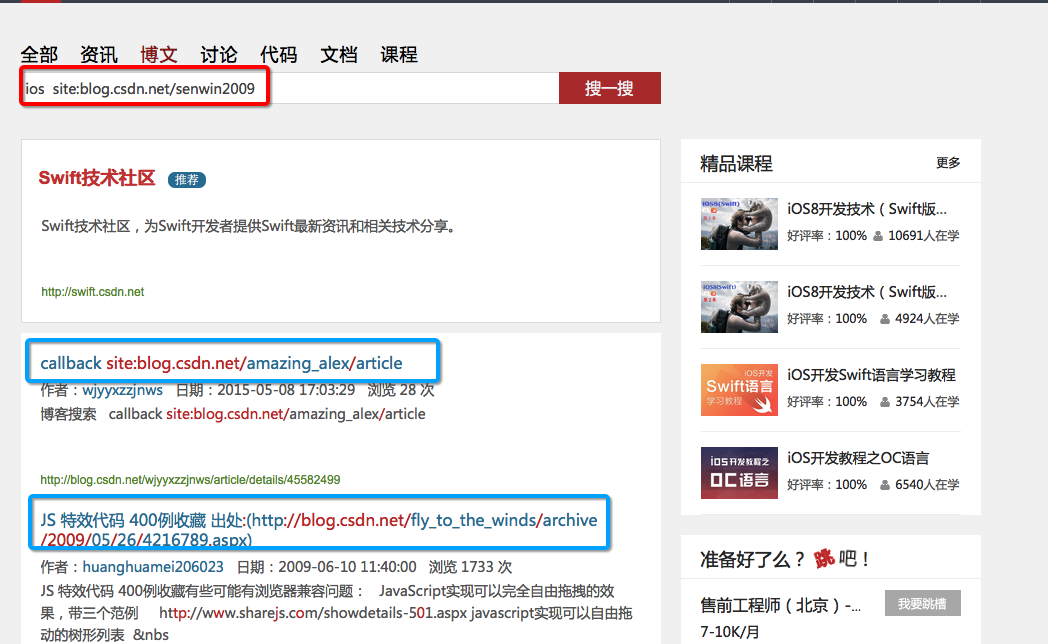Click the learner icon beside 10691人在学
The width and height of the screenshot is (1048, 644).
[878, 236]
